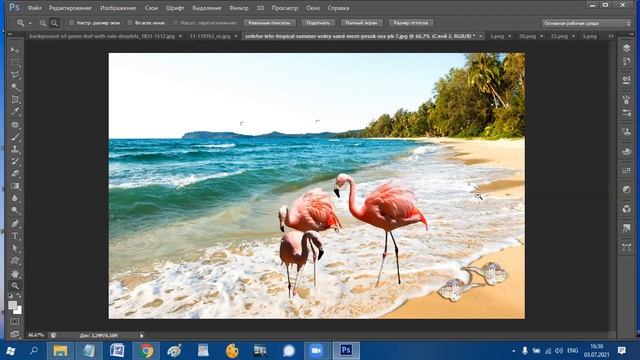This screenshot has height=360, width=640.
Task: Show hidden system tray icons
Action: pyautogui.click(x=513, y=351)
